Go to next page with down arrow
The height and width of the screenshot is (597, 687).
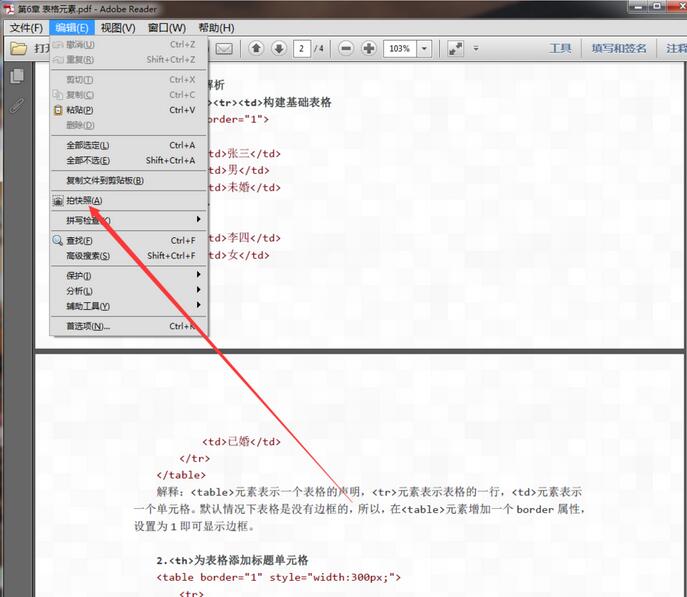[278, 48]
